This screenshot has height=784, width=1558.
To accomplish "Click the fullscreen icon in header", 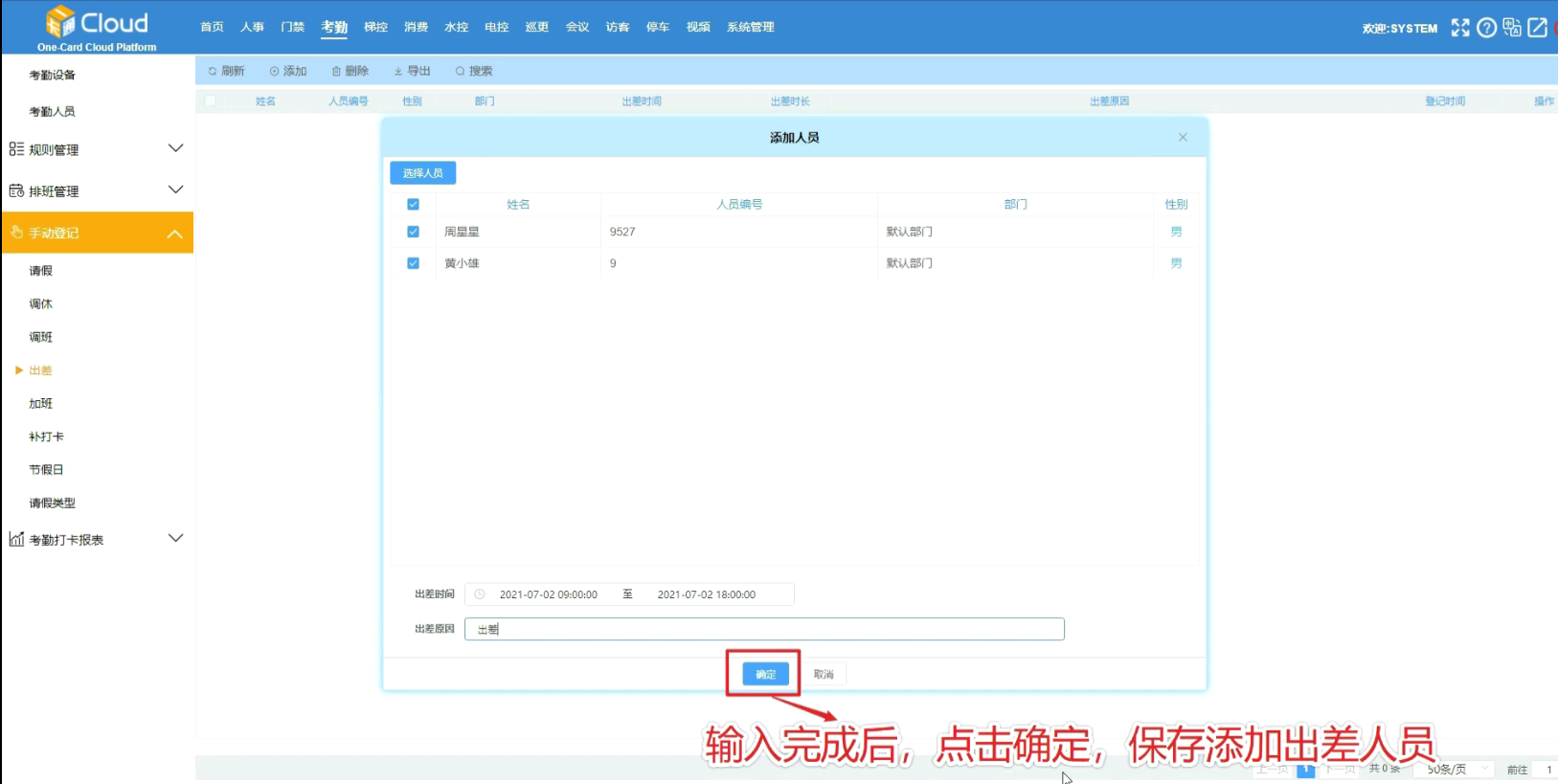I will (1459, 28).
